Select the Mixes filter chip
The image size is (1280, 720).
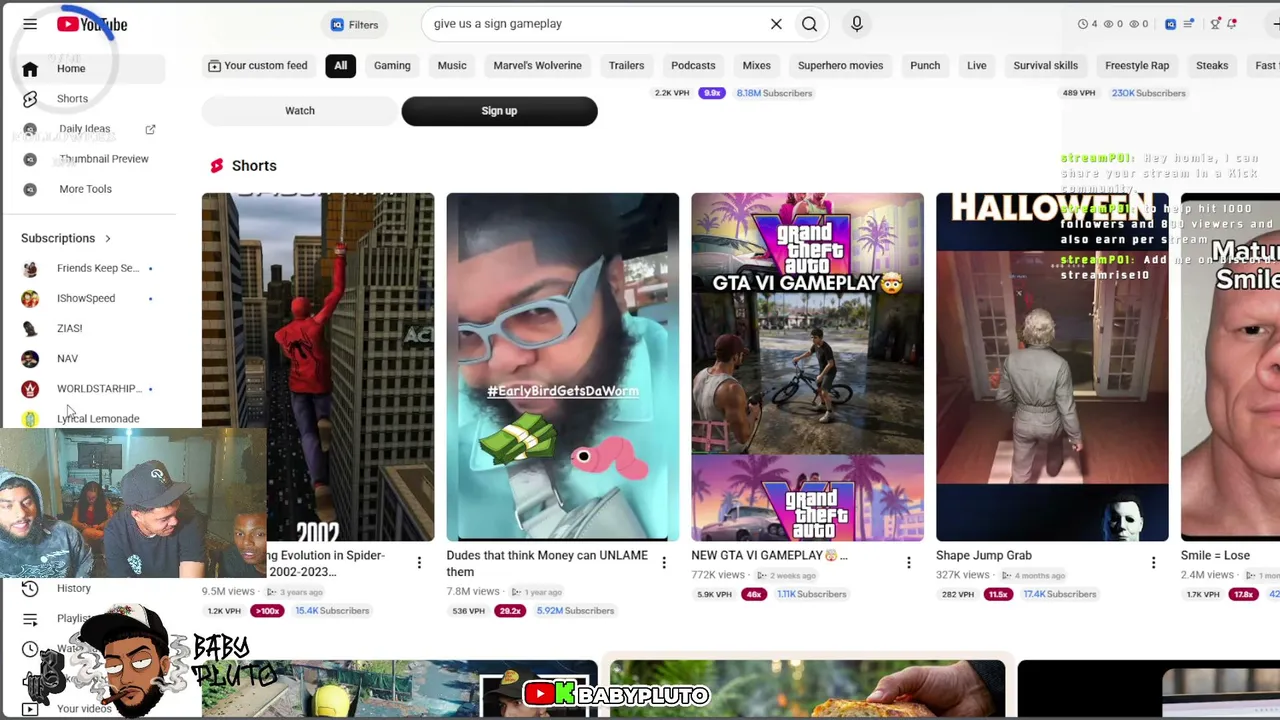(x=757, y=66)
